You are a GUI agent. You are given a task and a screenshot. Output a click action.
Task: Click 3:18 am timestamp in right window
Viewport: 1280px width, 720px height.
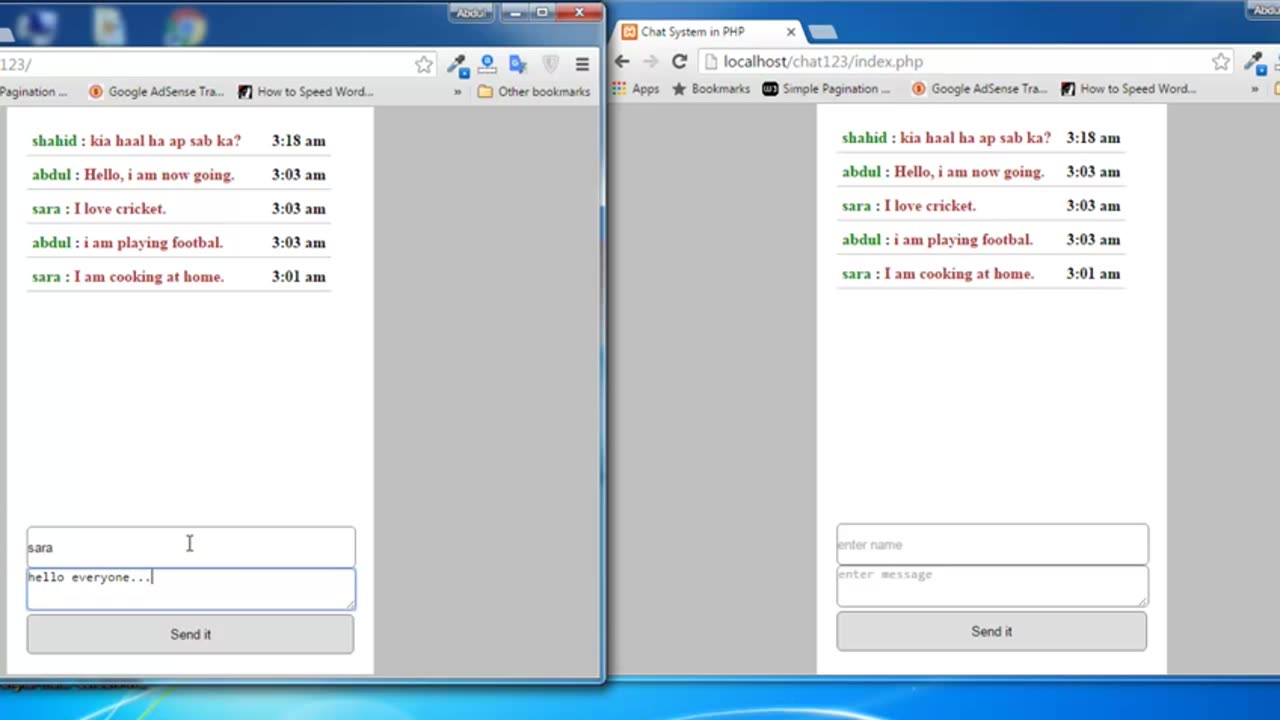pyautogui.click(x=1093, y=138)
